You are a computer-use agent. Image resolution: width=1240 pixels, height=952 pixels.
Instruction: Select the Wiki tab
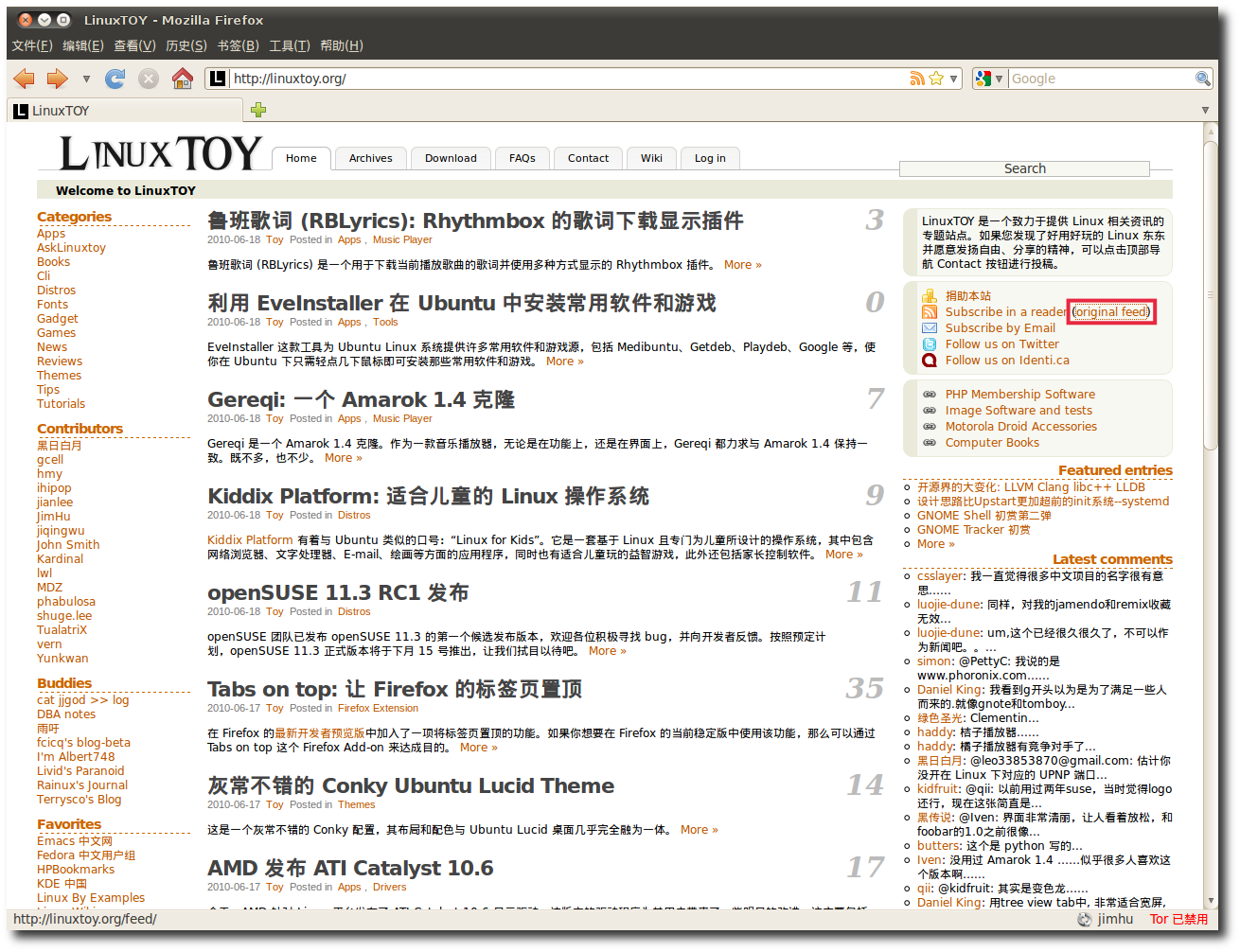pos(651,158)
